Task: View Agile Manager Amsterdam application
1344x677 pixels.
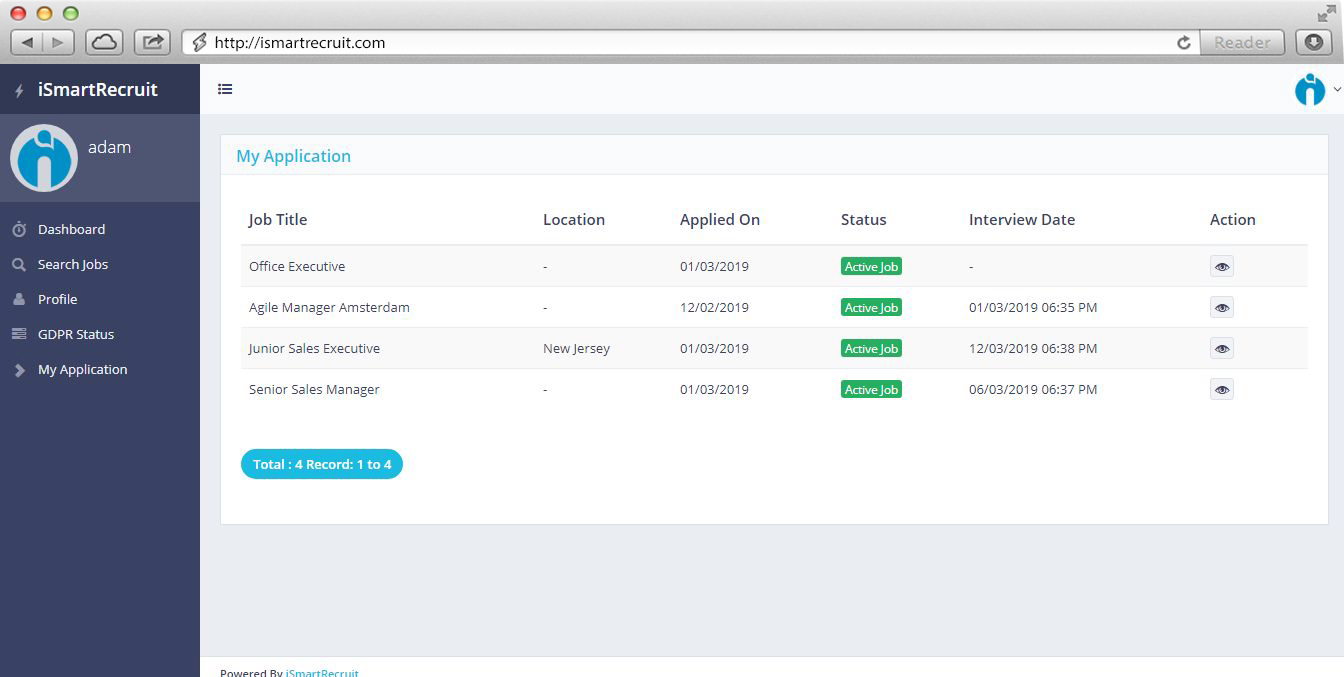Action: (x=1221, y=308)
